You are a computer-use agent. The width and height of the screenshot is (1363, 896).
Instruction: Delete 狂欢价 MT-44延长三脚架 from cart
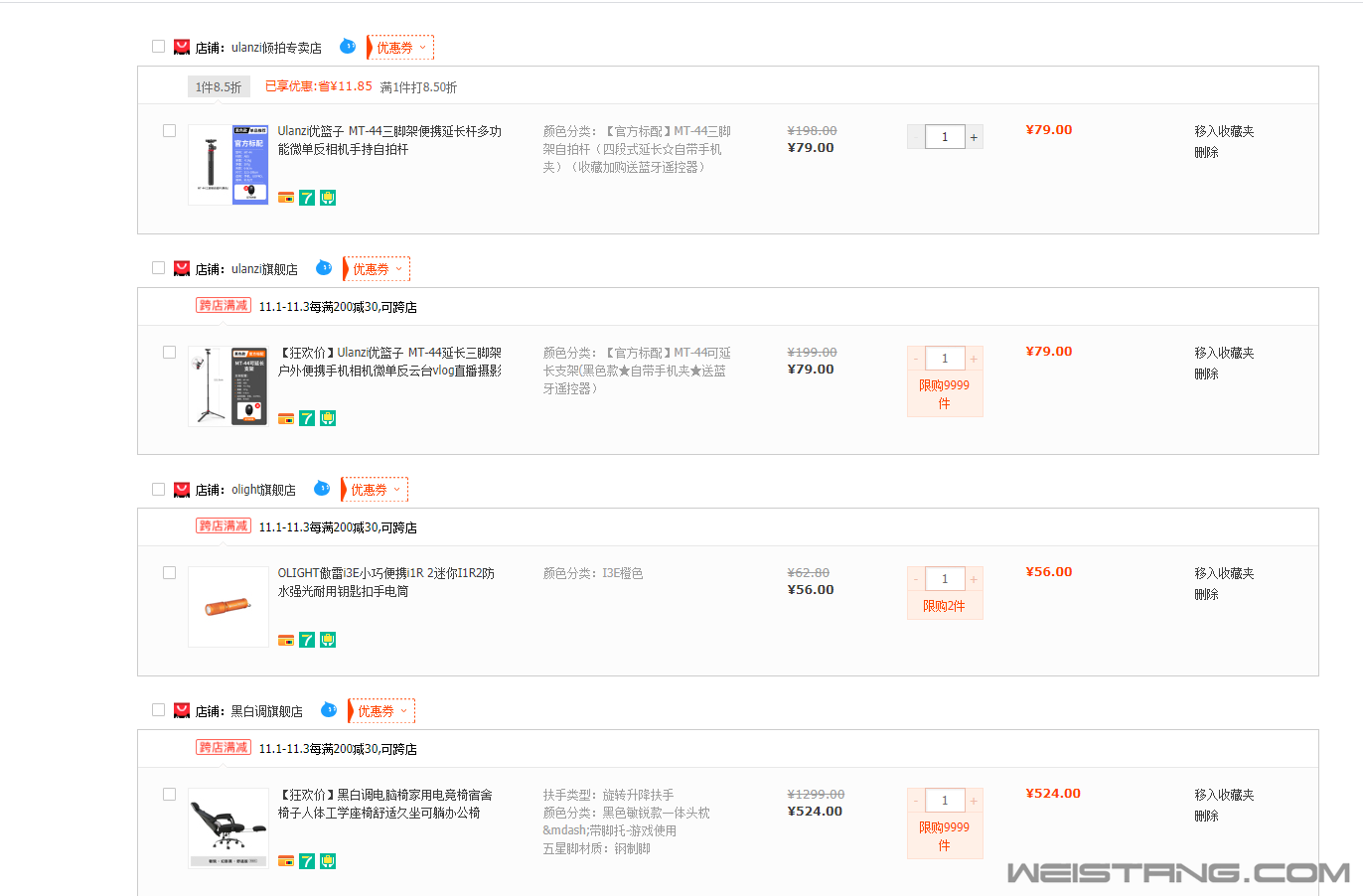1206,373
